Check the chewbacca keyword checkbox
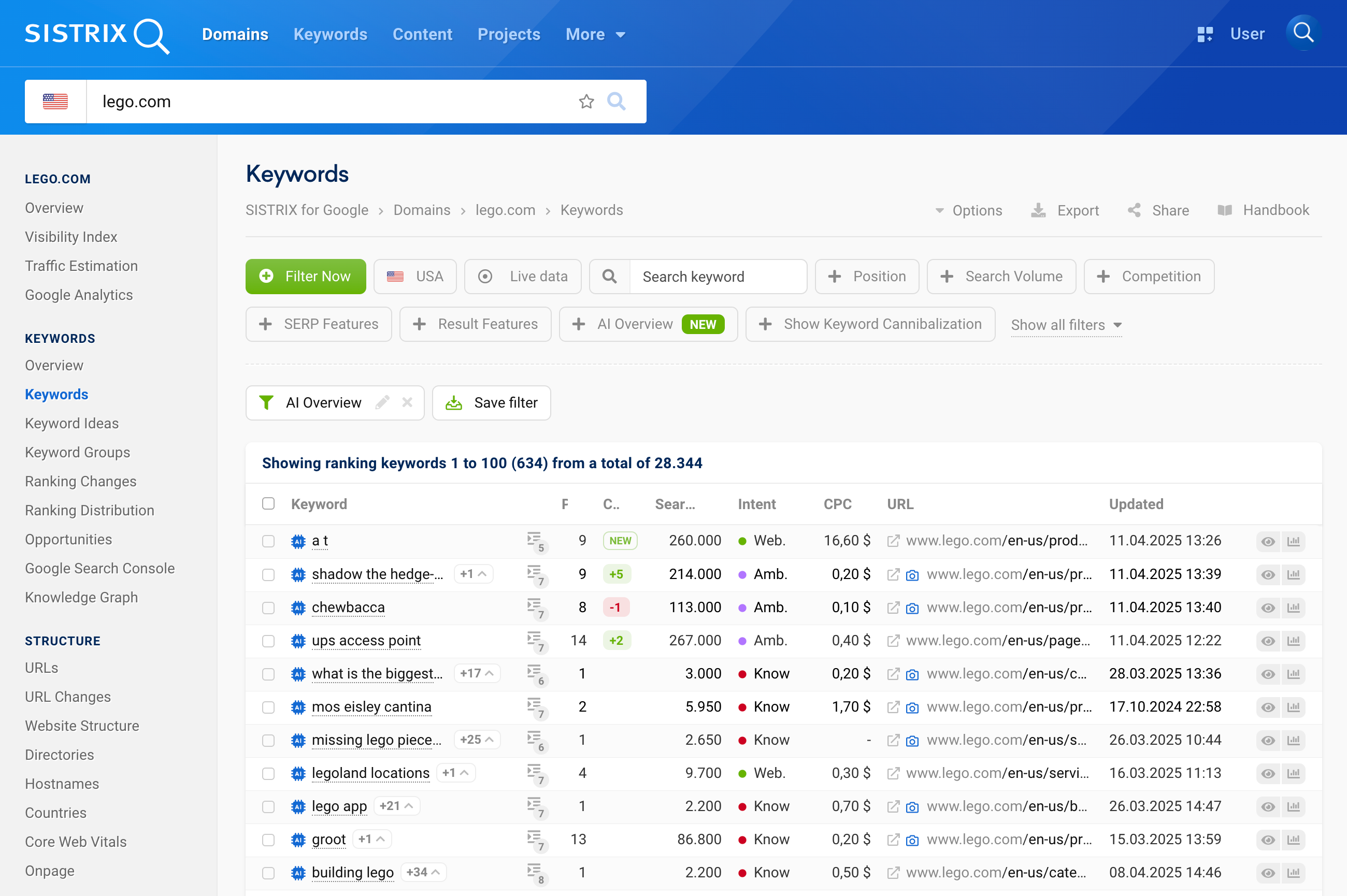1347x896 pixels. click(x=268, y=608)
